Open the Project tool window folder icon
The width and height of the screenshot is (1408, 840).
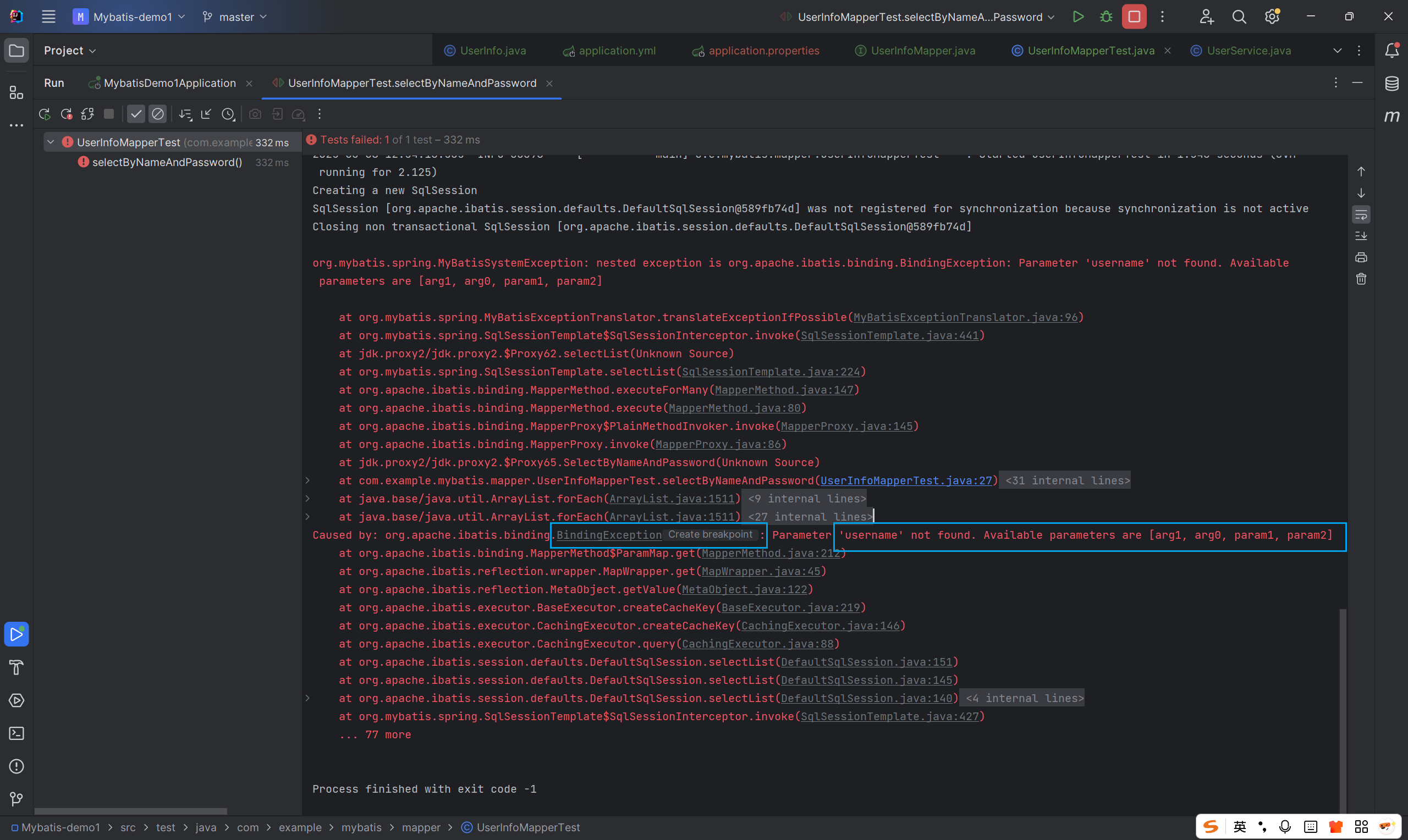pos(16,51)
